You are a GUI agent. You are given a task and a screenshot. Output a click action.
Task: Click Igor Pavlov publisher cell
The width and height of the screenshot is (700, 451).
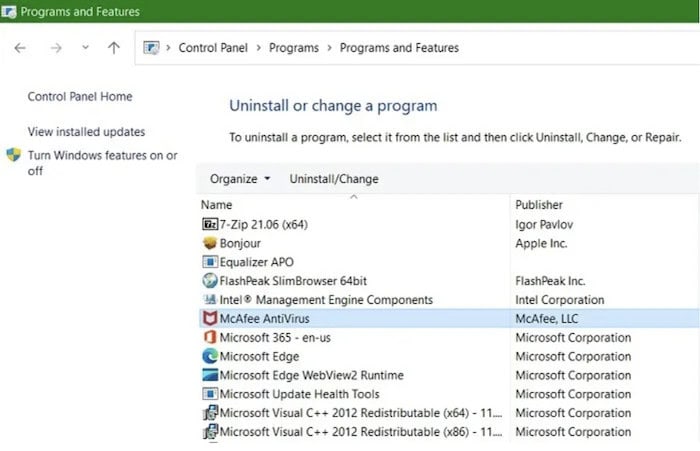[544, 224]
